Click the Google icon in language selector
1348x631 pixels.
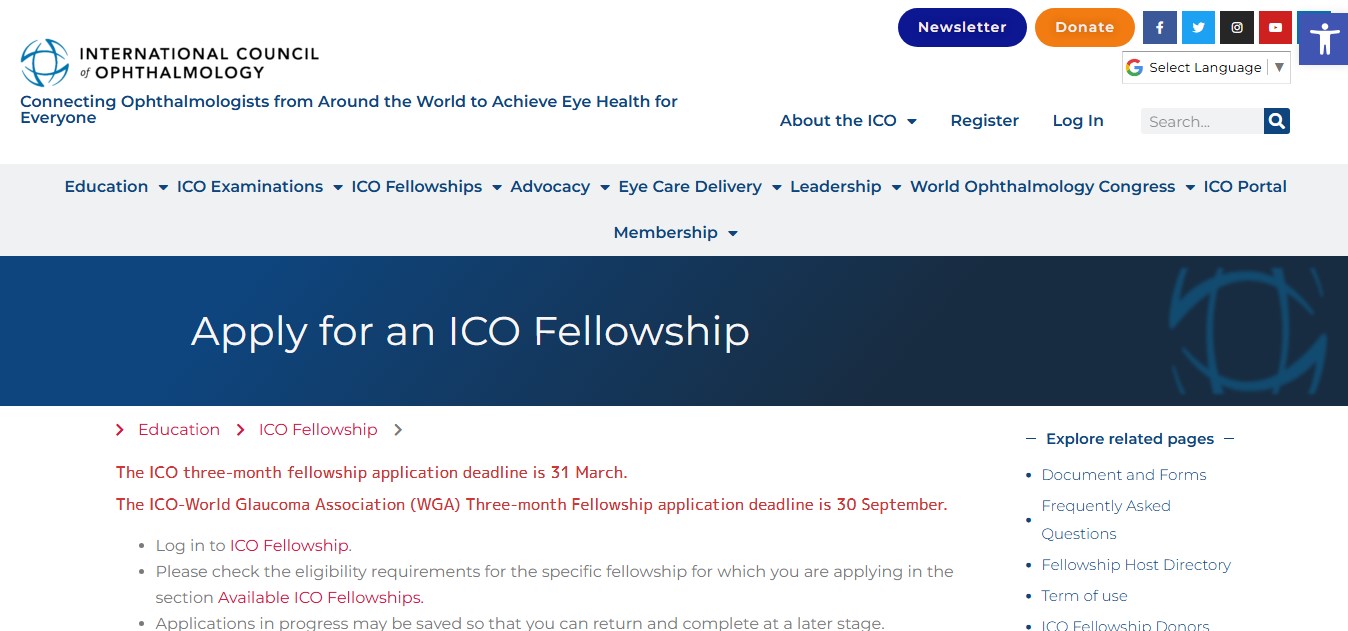pyautogui.click(x=1134, y=67)
